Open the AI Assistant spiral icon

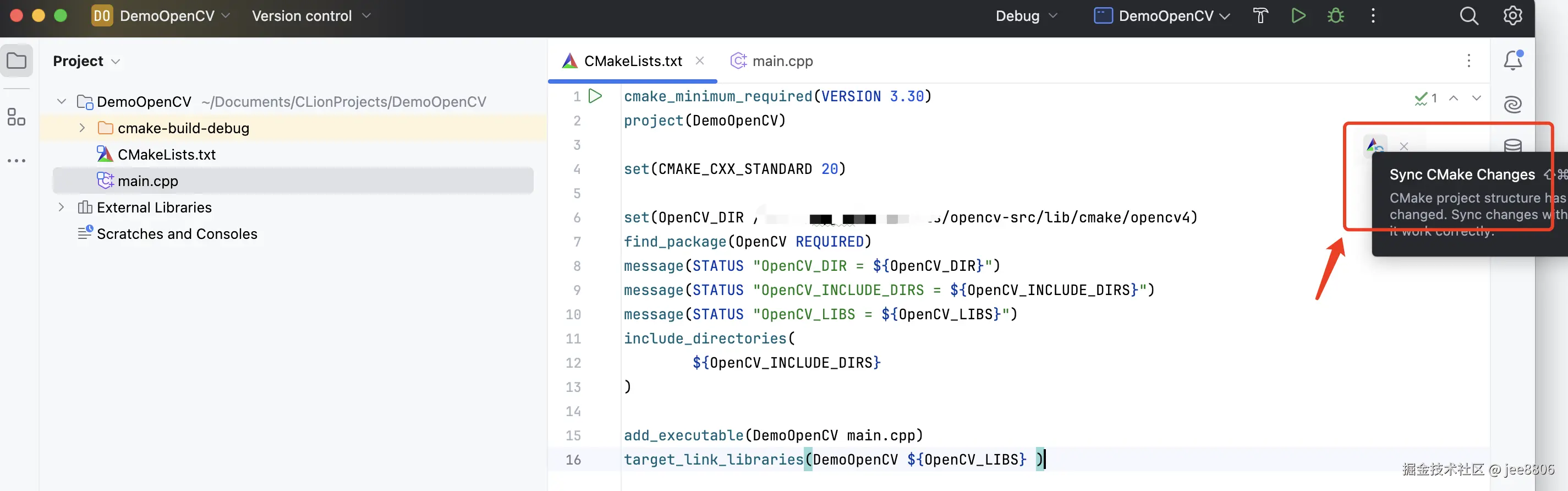(1513, 104)
